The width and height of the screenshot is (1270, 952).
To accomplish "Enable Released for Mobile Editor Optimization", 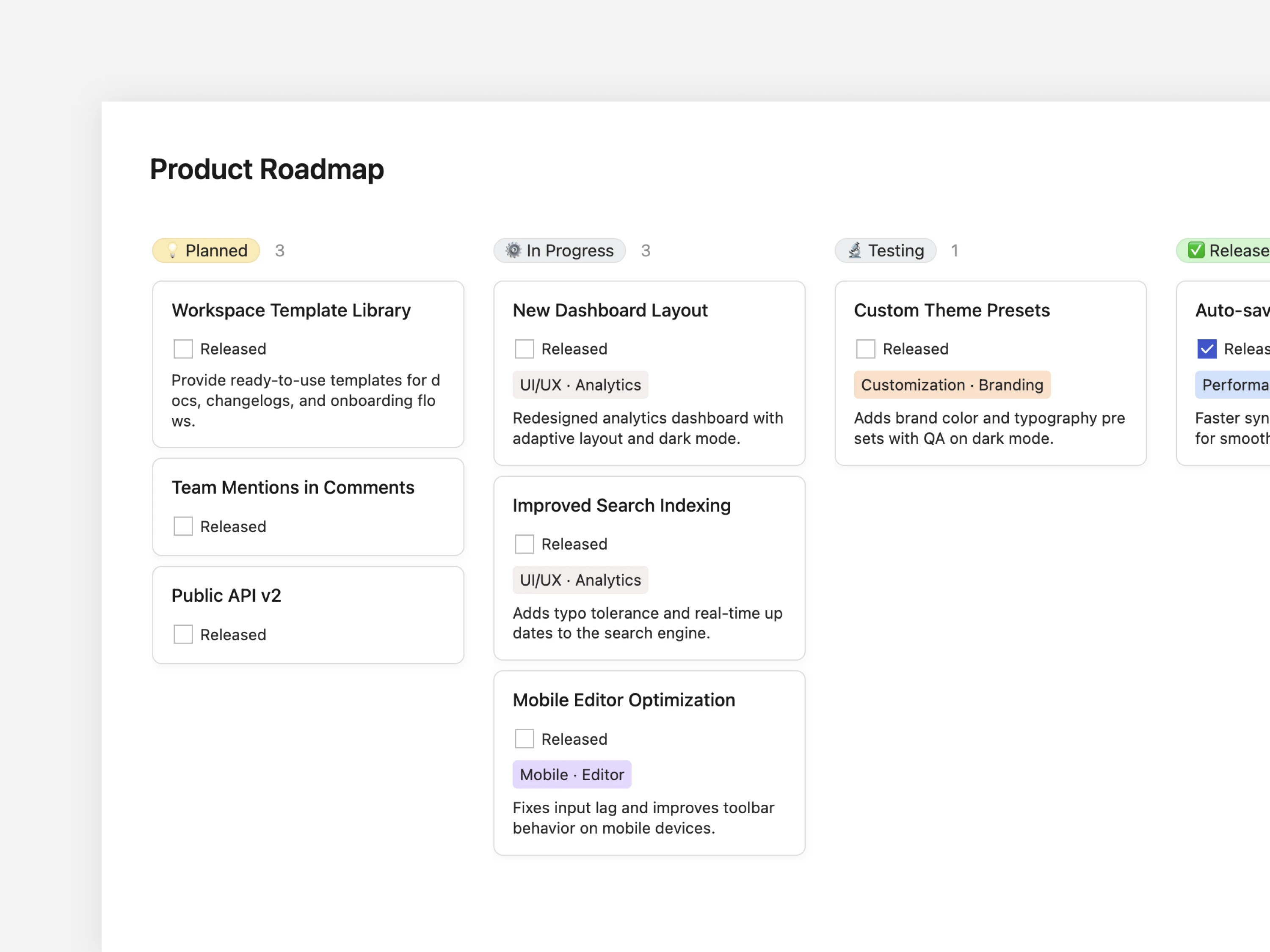I will click(524, 738).
